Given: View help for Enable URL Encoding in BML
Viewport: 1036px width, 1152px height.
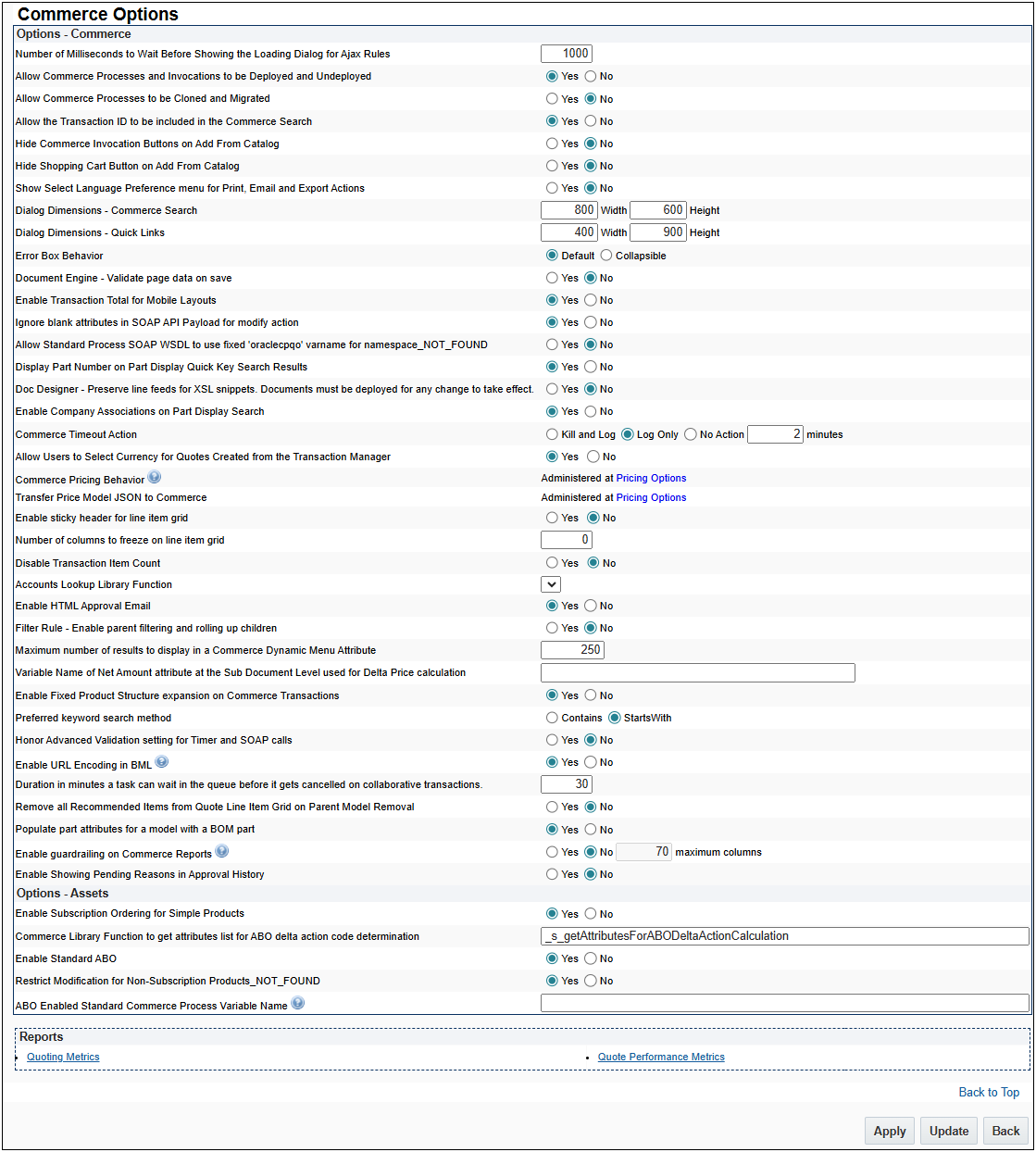Looking at the screenshot, I should pyautogui.click(x=162, y=760).
